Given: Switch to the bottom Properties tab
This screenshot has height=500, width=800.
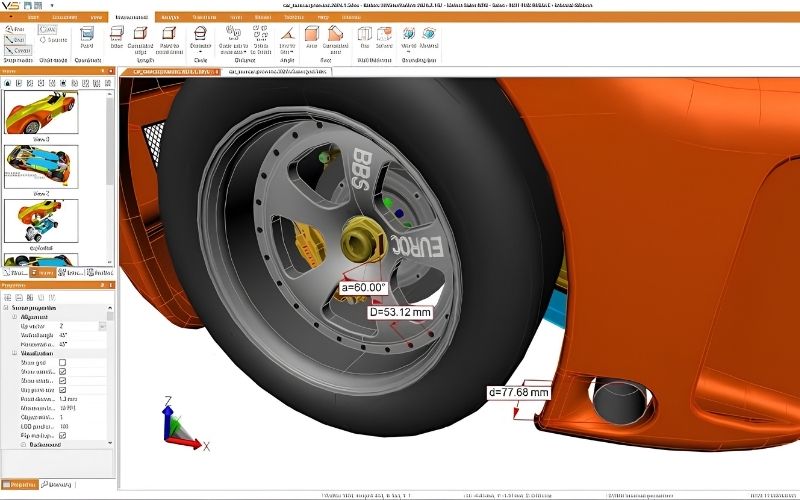Looking at the screenshot, I should click(19, 484).
